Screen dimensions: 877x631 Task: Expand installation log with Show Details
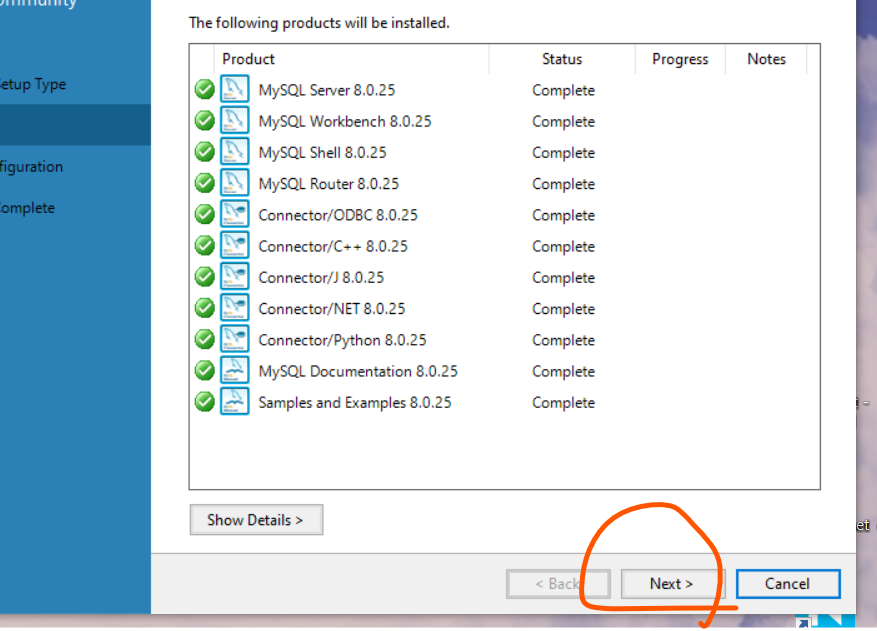click(x=256, y=520)
